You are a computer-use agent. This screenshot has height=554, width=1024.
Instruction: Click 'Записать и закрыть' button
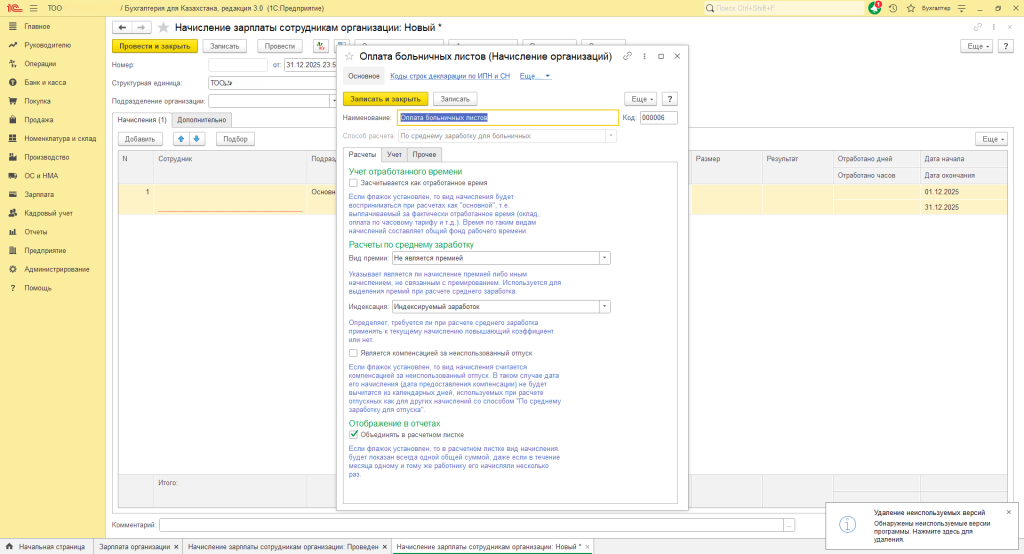pyautogui.click(x=385, y=99)
